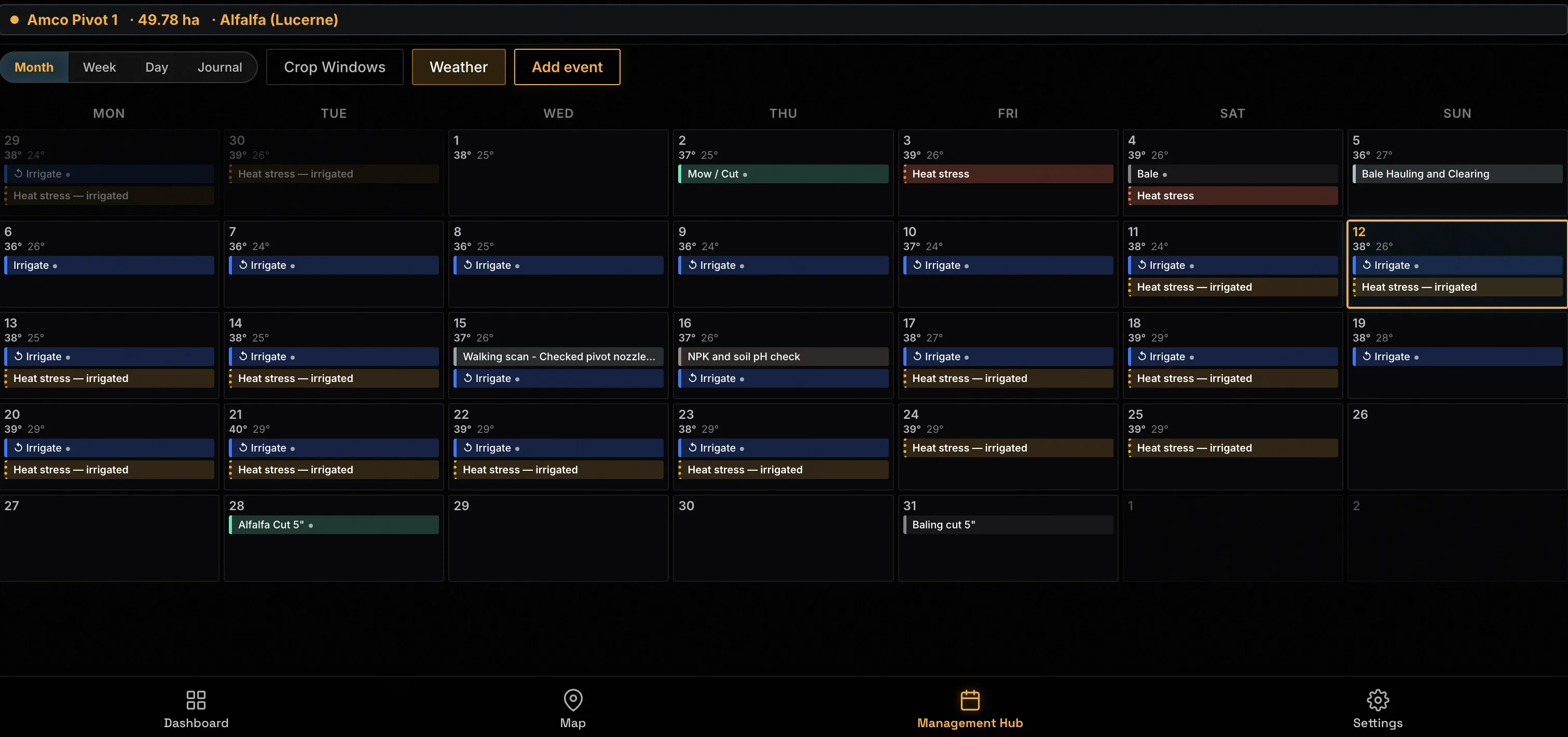Click recurring icon on July 16 Irrigate
This screenshot has height=737, width=1568.
[692, 378]
